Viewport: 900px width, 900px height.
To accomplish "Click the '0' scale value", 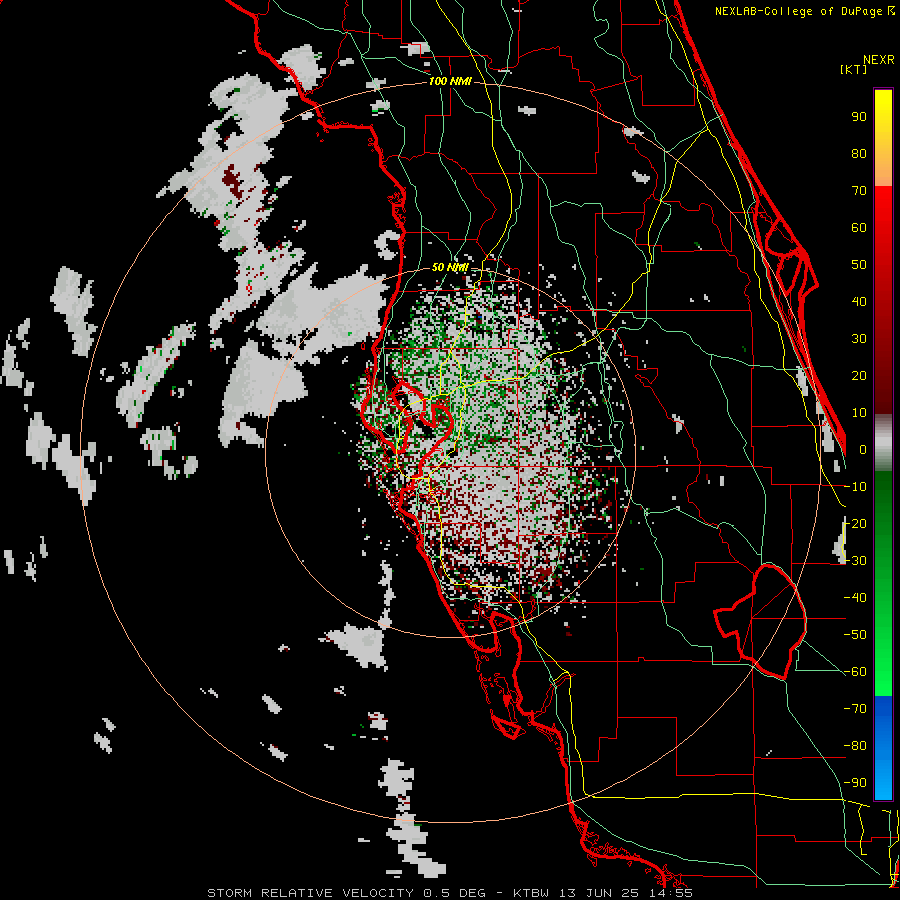I will click(863, 450).
